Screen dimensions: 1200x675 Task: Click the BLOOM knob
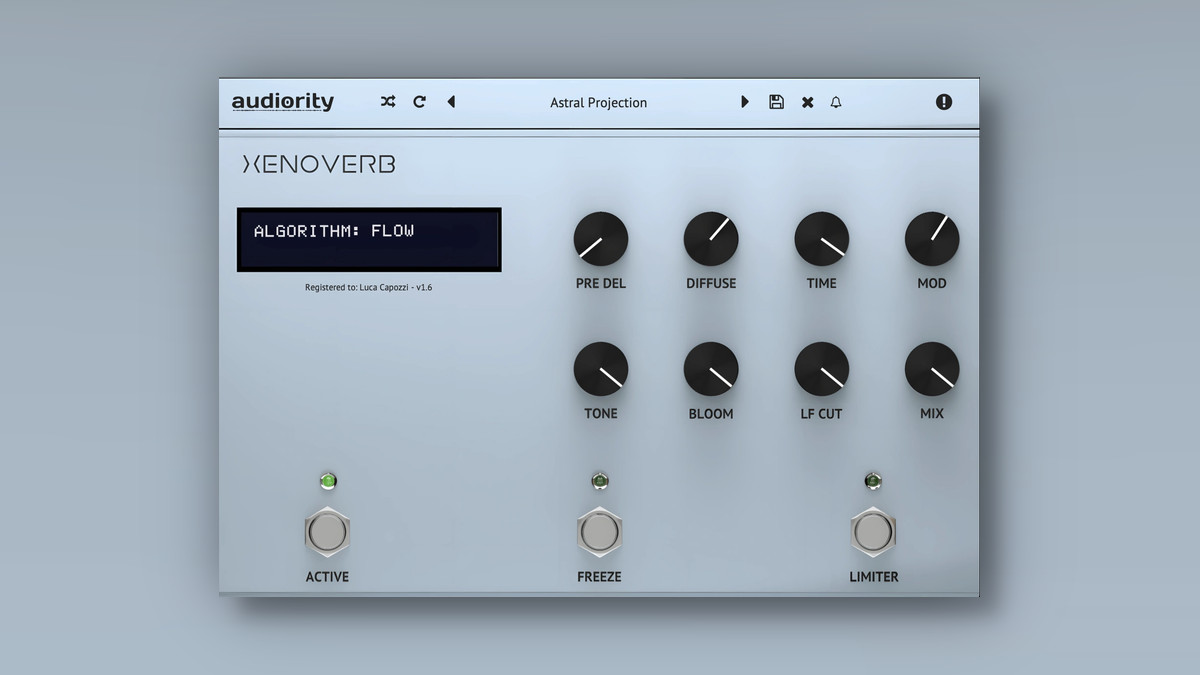711,369
